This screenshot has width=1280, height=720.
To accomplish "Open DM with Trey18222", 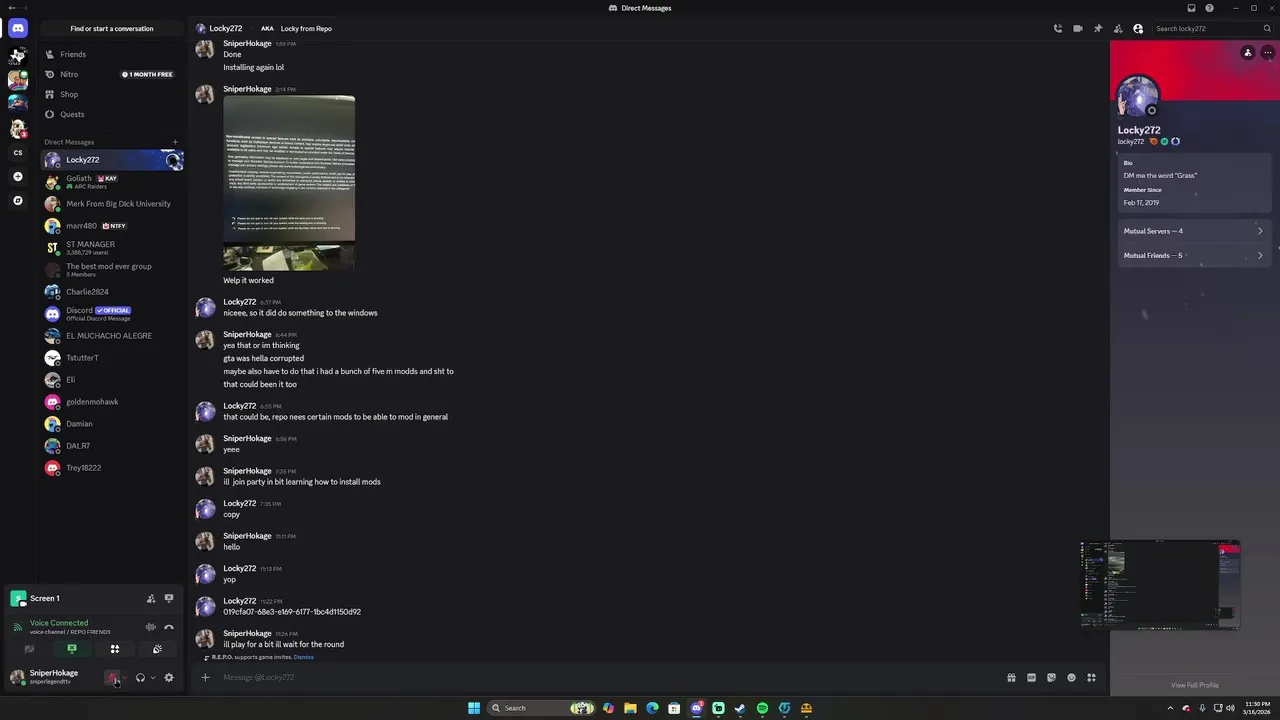I will [112, 468].
